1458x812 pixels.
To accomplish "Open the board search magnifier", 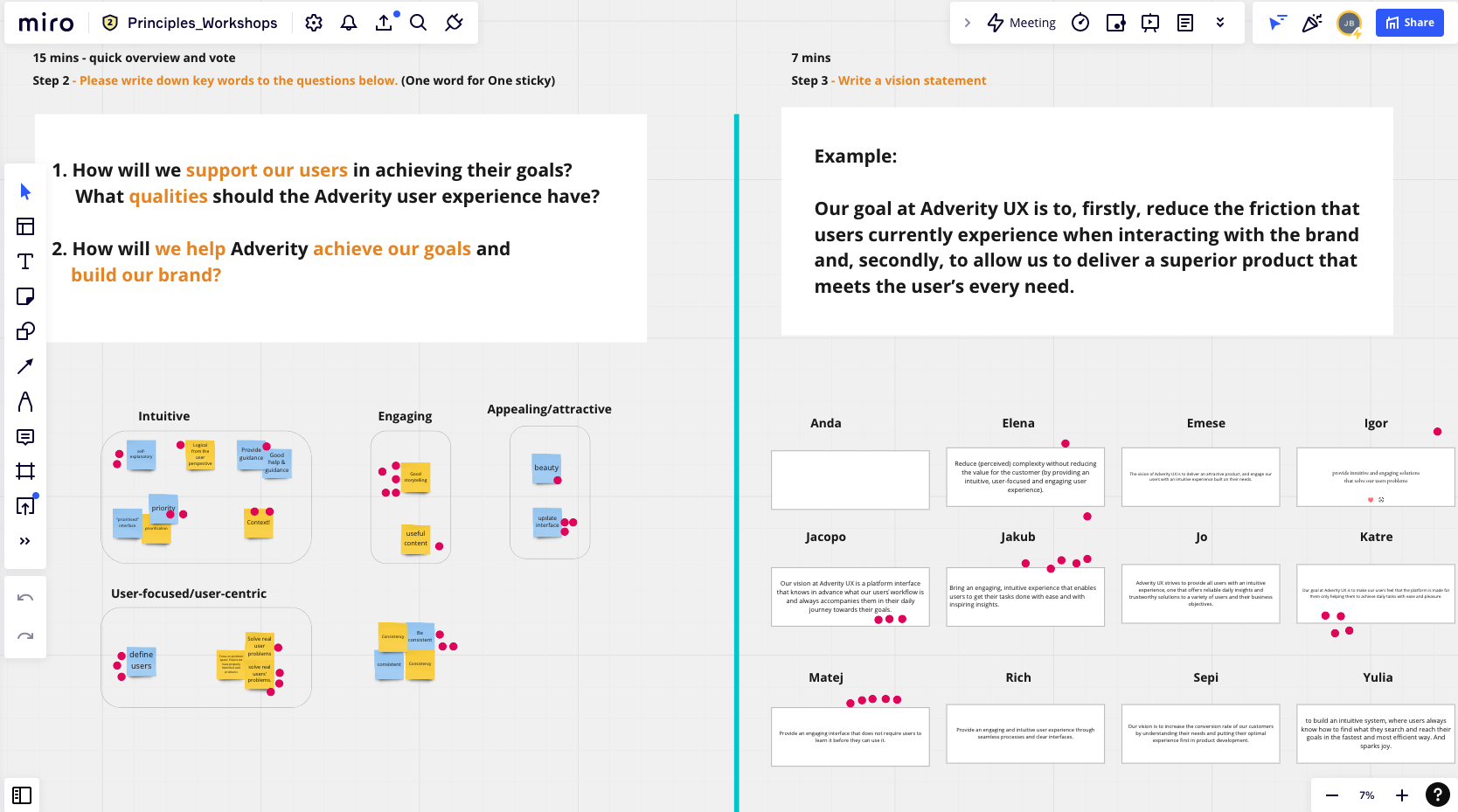I will click(x=419, y=23).
